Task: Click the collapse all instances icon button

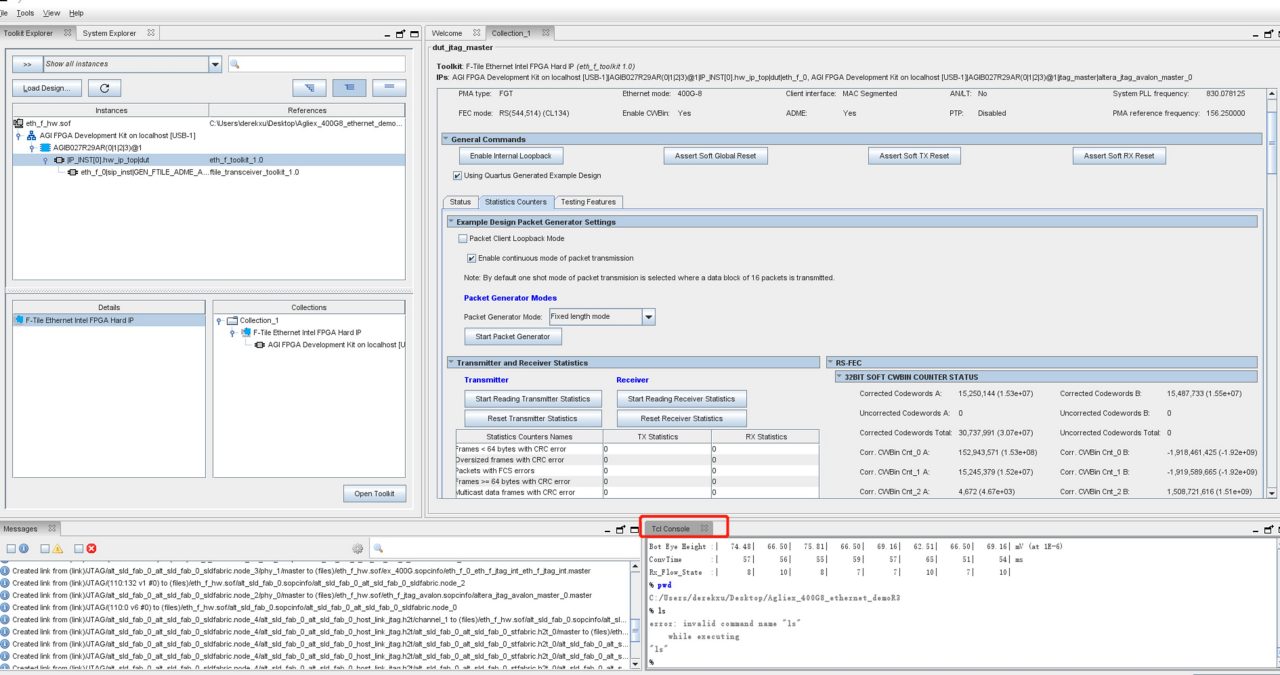Action: pyautogui.click(x=350, y=88)
